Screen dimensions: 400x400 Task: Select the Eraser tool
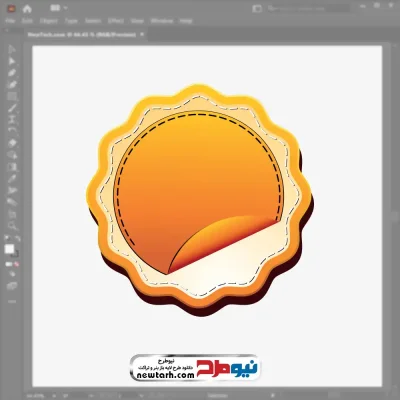(12, 143)
